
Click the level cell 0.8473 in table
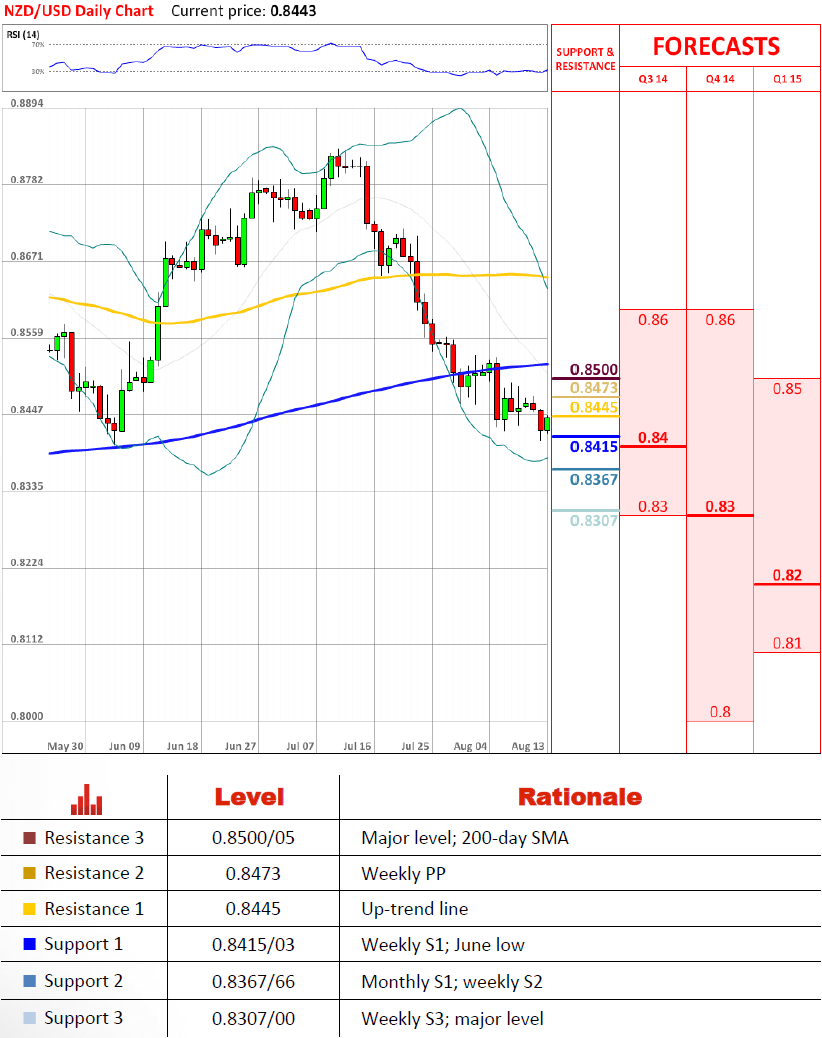253,874
